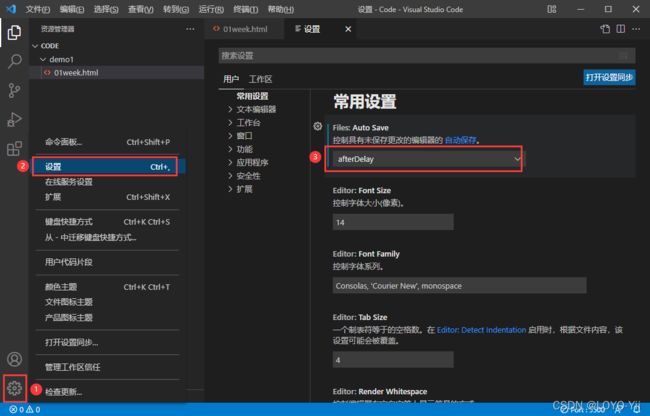Click the 打开设置同步 blue button
Image resolution: width=650 pixels, height=416 pixels.
[609, 77]
